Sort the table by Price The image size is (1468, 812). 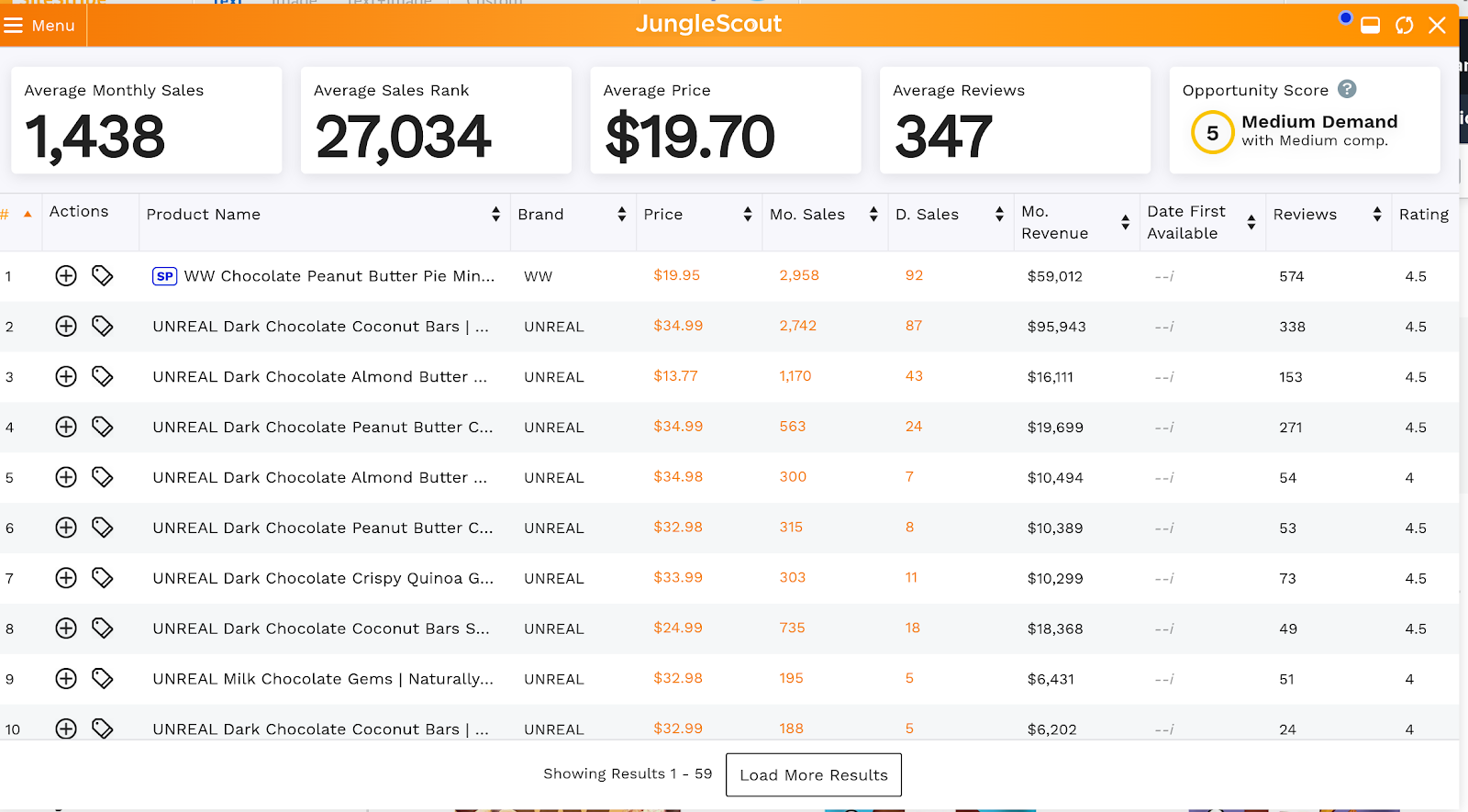point(748,215)
